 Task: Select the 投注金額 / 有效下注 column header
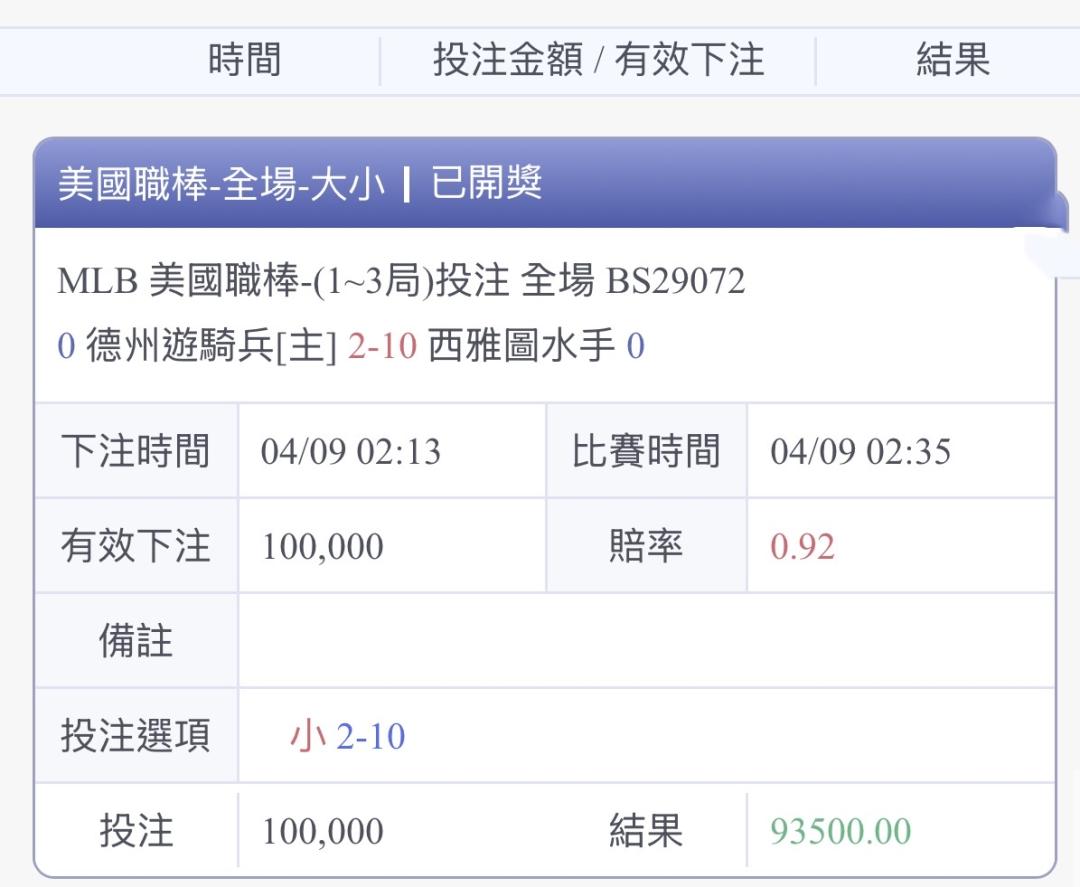coord(598,61)
